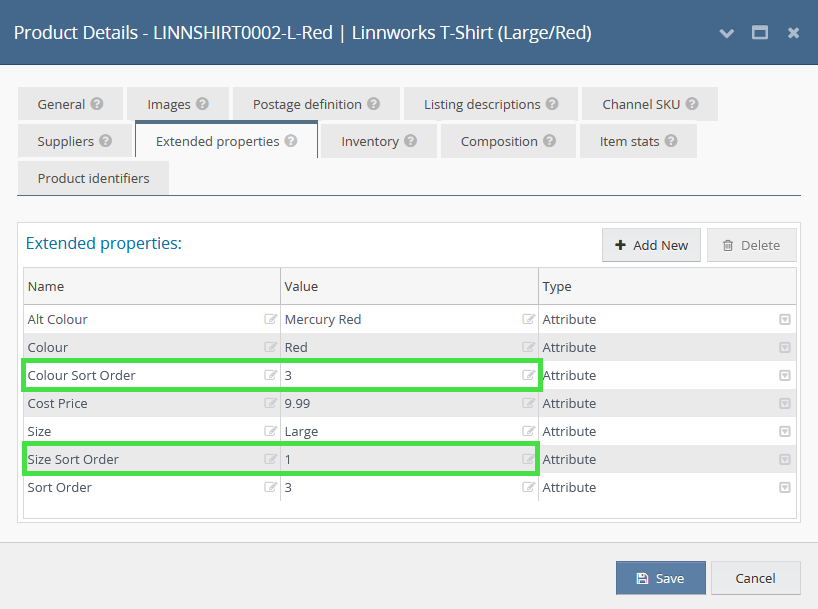818x609 pixels.
Task: Open Type dropdown for Alt Colour row
Action: click(785, 319)
